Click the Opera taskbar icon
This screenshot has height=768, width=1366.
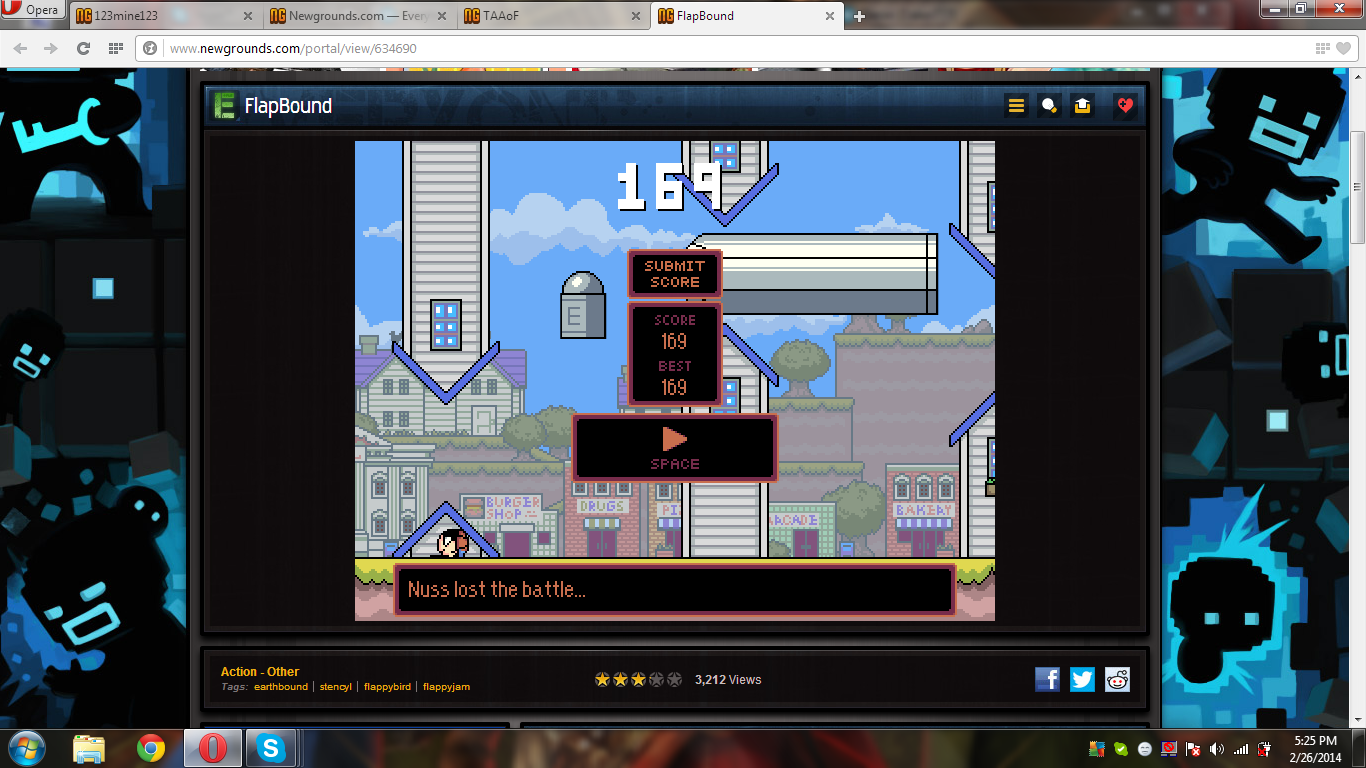pos(213,748)
